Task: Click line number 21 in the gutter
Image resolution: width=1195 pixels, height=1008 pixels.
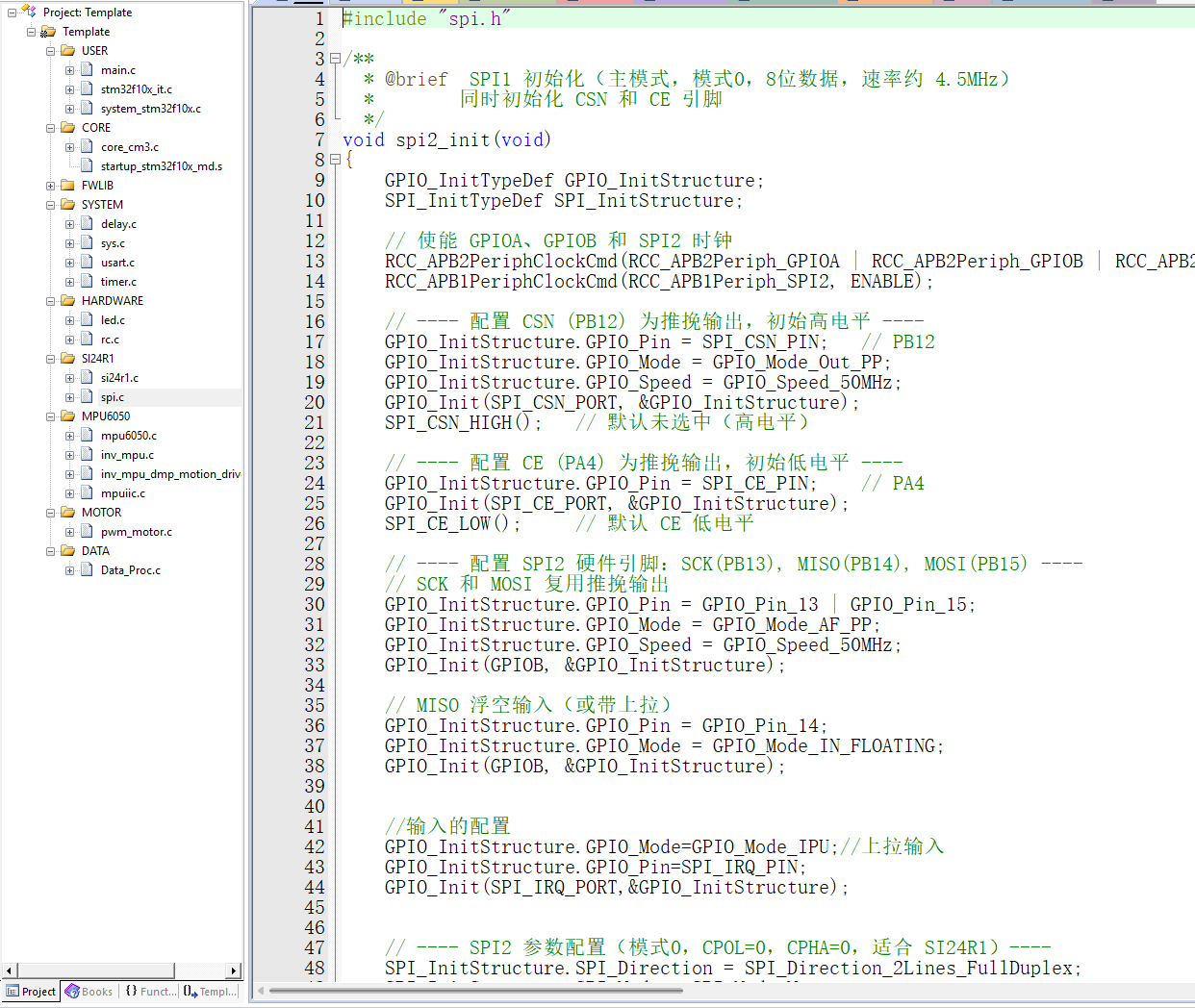Action: (315, 422)
